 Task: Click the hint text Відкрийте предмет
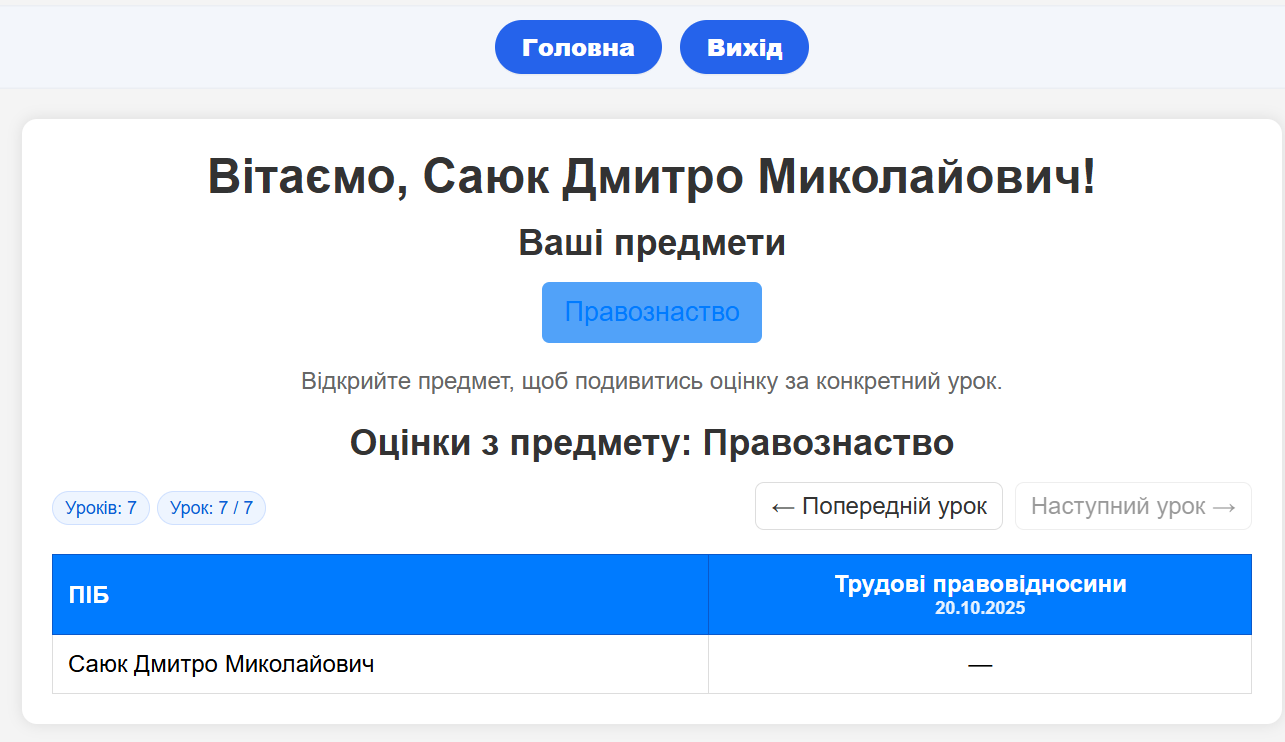pyautogui.click(x=651, y=382)
